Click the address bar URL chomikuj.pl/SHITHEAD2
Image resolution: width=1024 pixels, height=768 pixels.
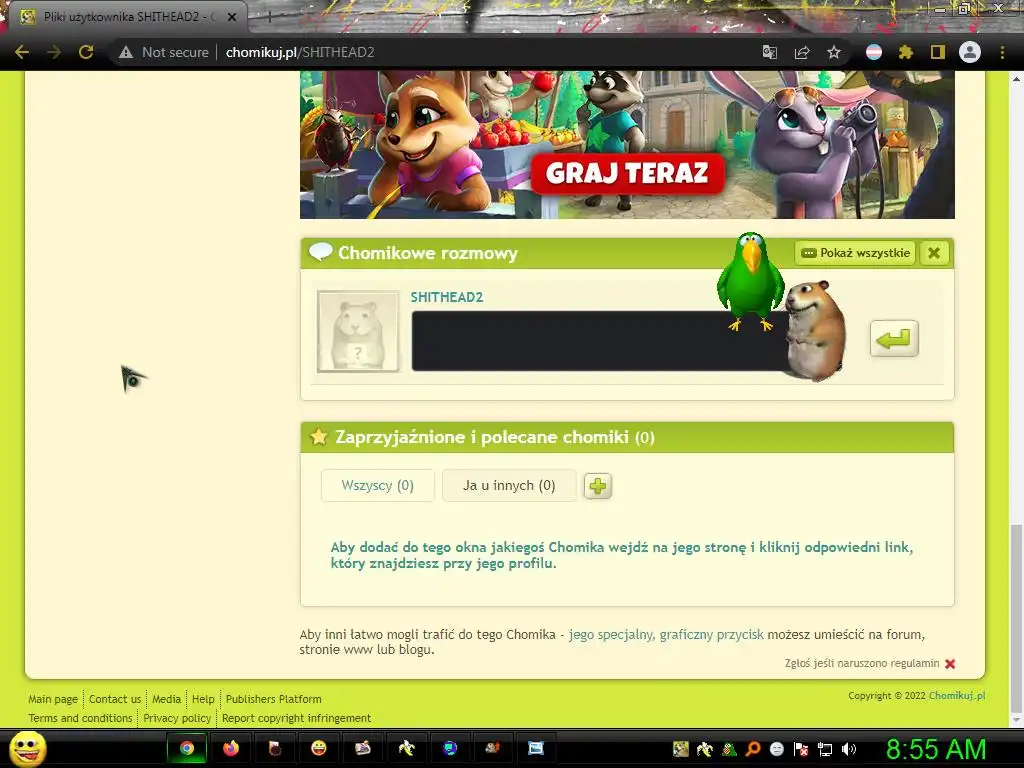[x=300, y=52]
